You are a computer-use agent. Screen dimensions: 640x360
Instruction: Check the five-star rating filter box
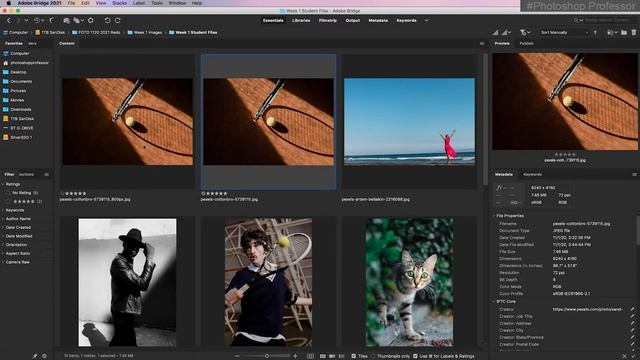pos(8,201)
